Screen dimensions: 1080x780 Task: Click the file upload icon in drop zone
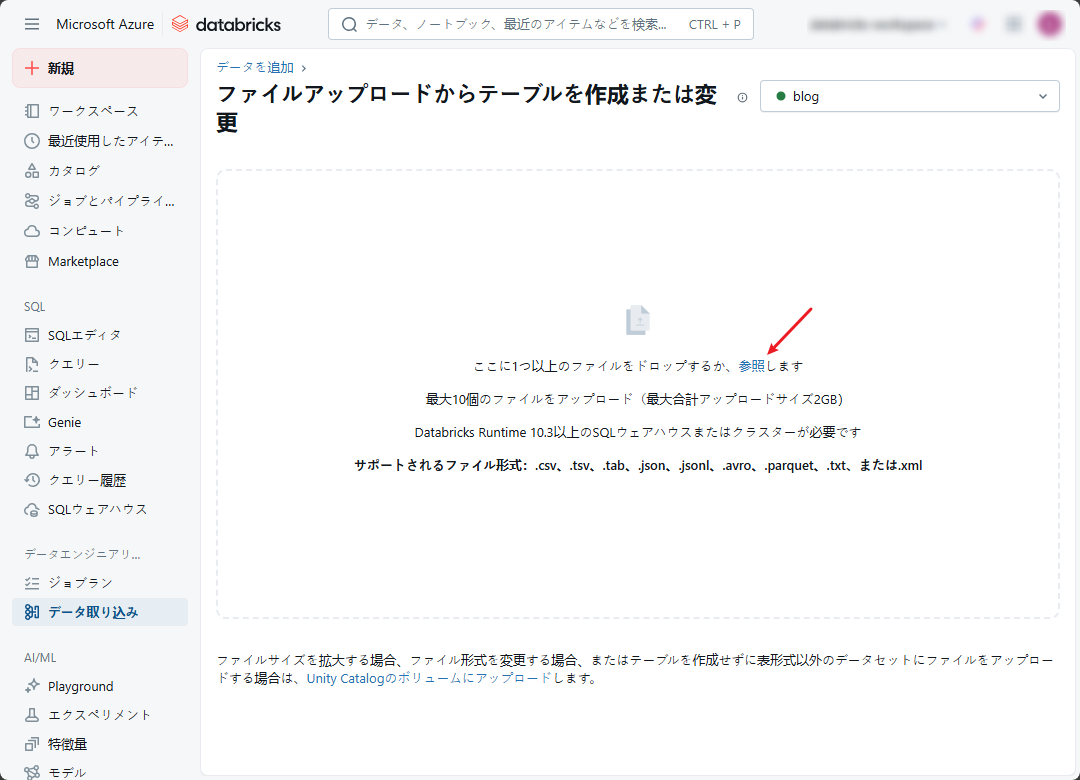click(x=638, y=320)
